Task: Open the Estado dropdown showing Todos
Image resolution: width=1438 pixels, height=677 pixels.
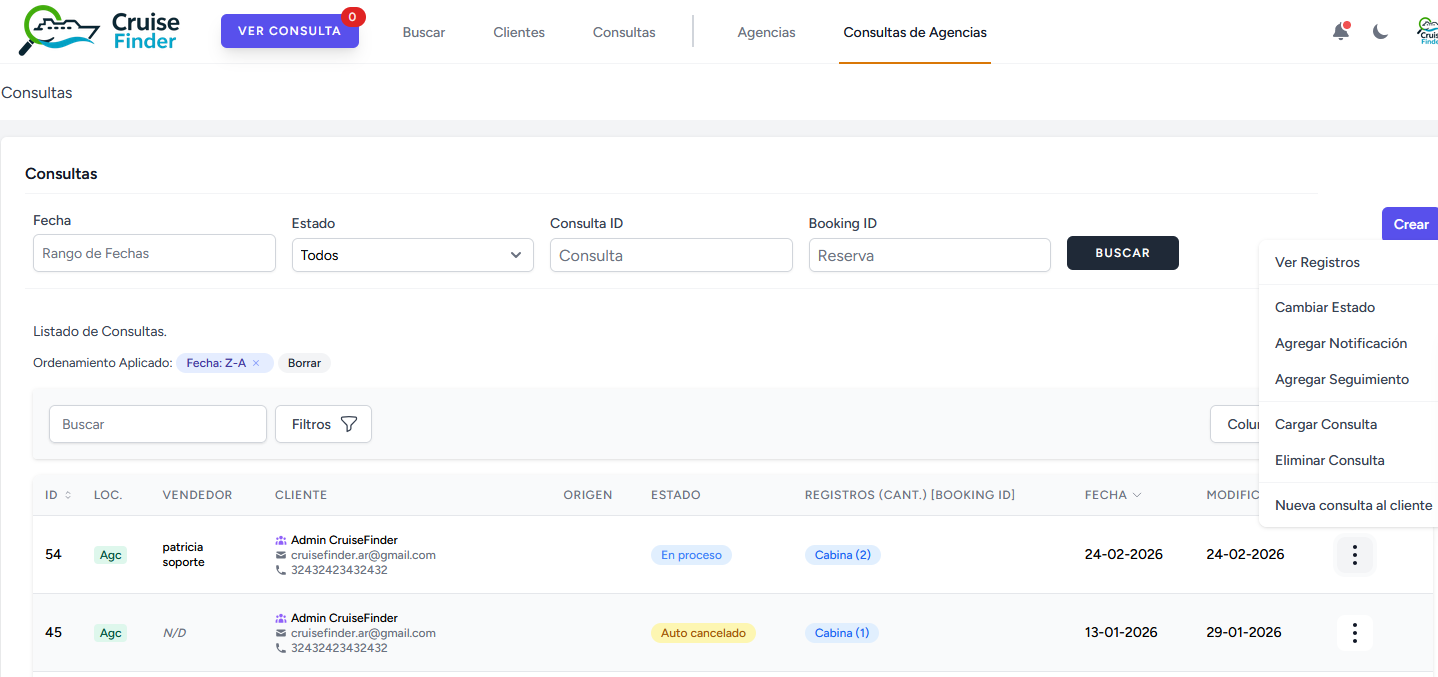Action: 412,255
